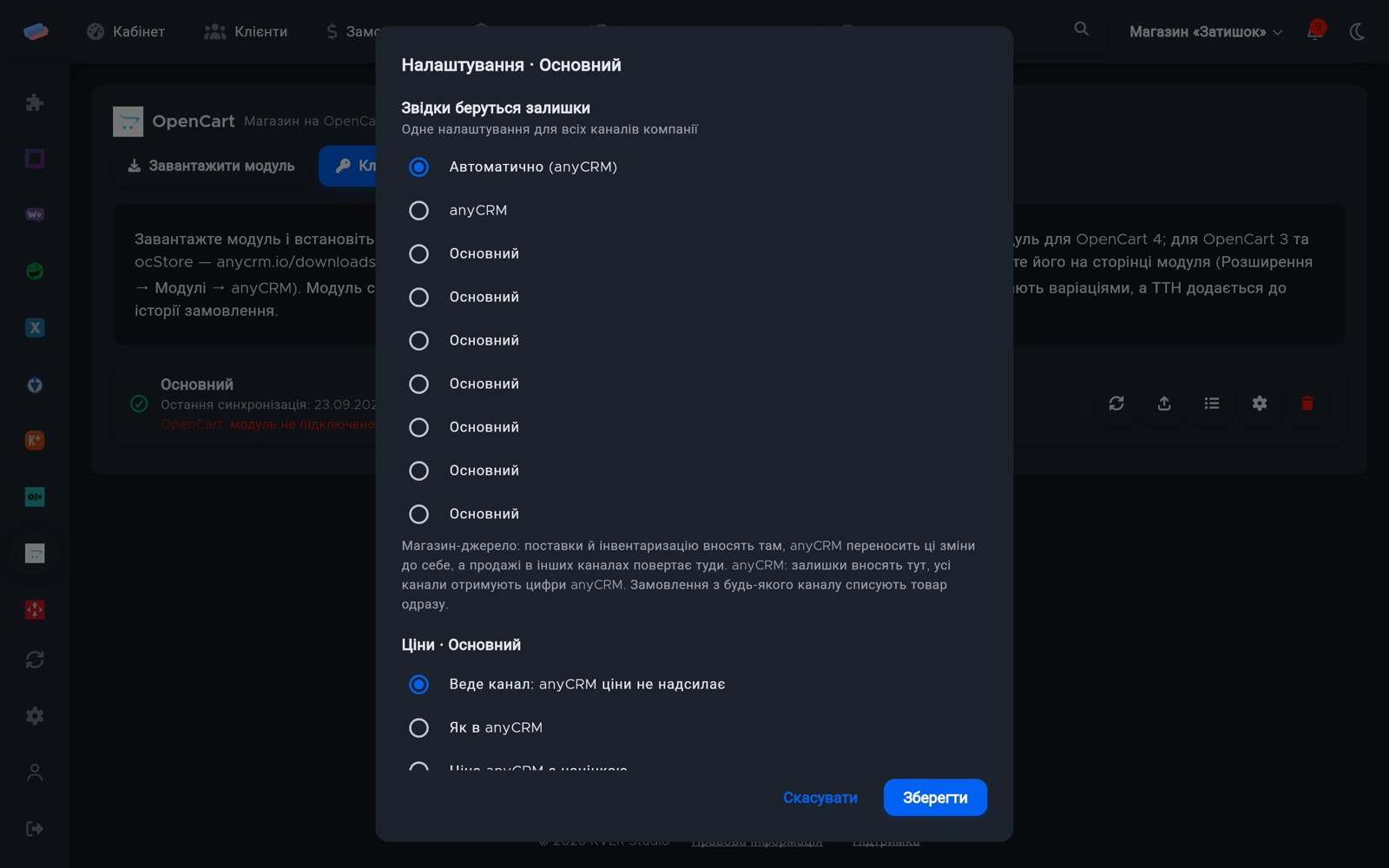Screen dimensions: 1389x868
Task: Select the Як в anyCRM price option
Action: click(419, 727)
